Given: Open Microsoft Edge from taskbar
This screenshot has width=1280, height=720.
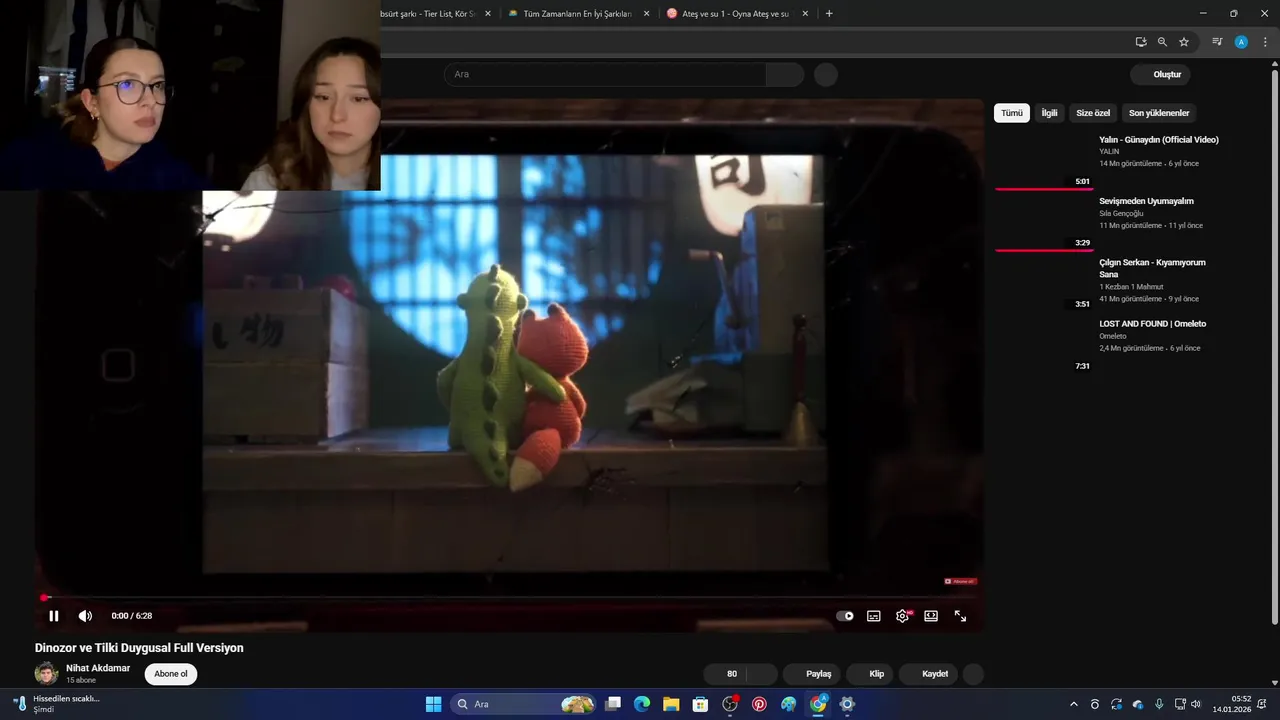Looking at the screenshot, I should (642, 704).
